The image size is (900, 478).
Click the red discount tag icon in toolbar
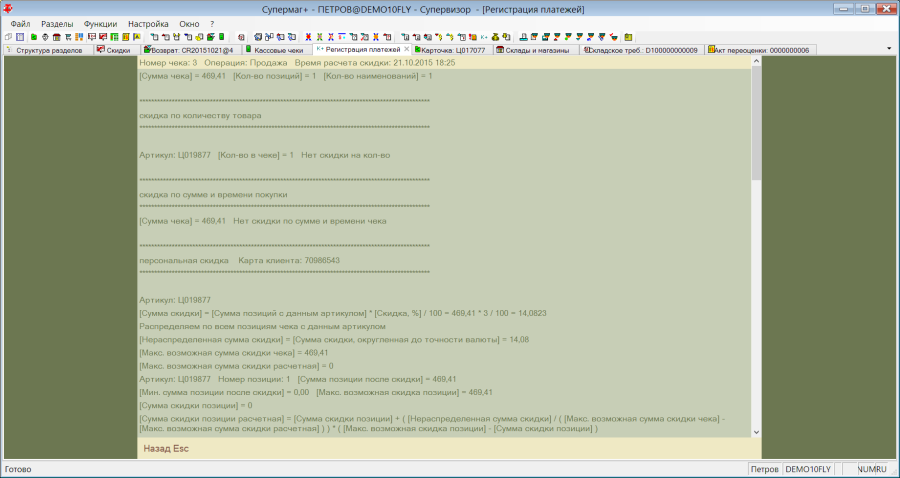(102, 37)
